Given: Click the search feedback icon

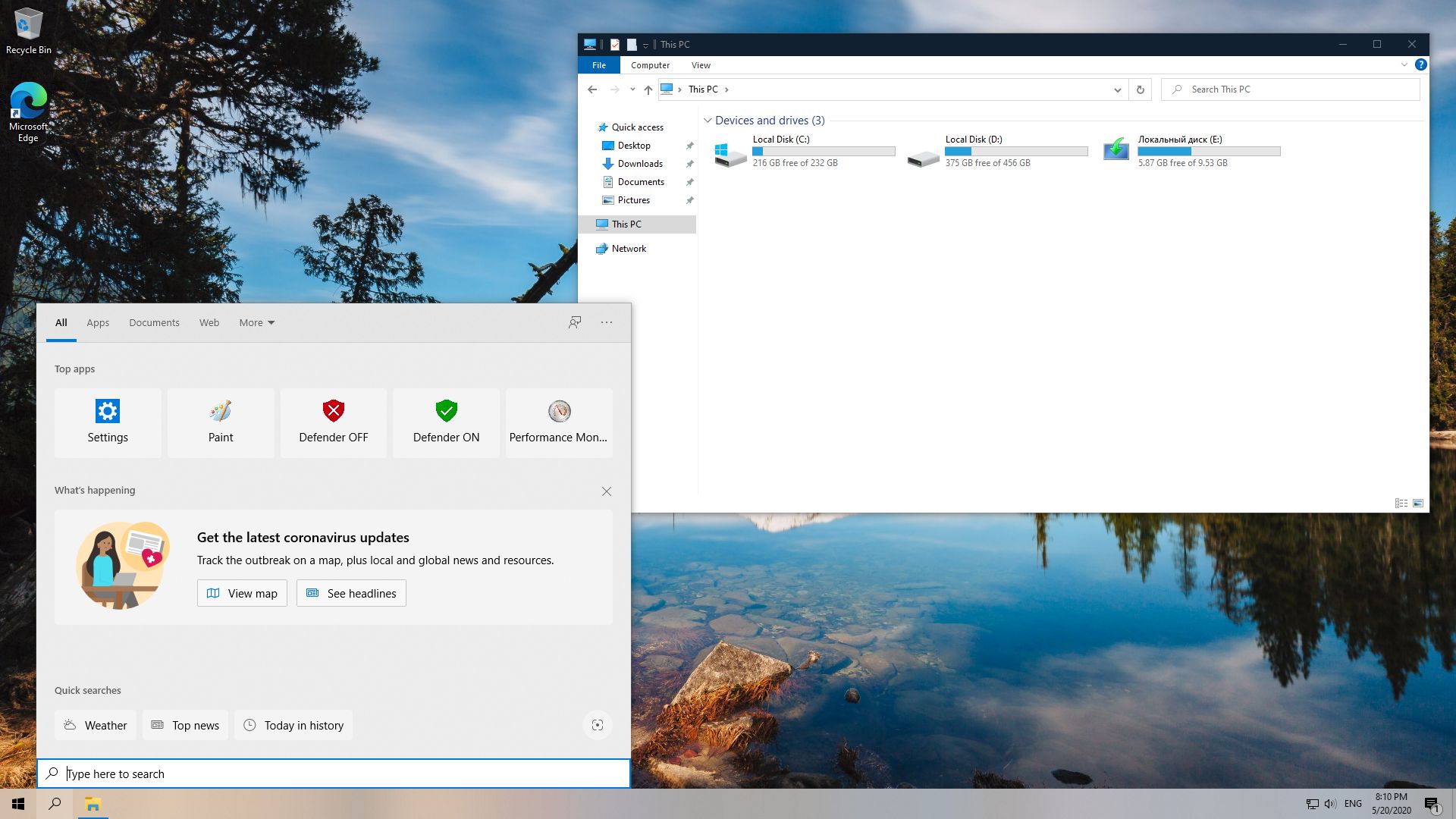Looking at the screenshot, I should tap(575, 322).
